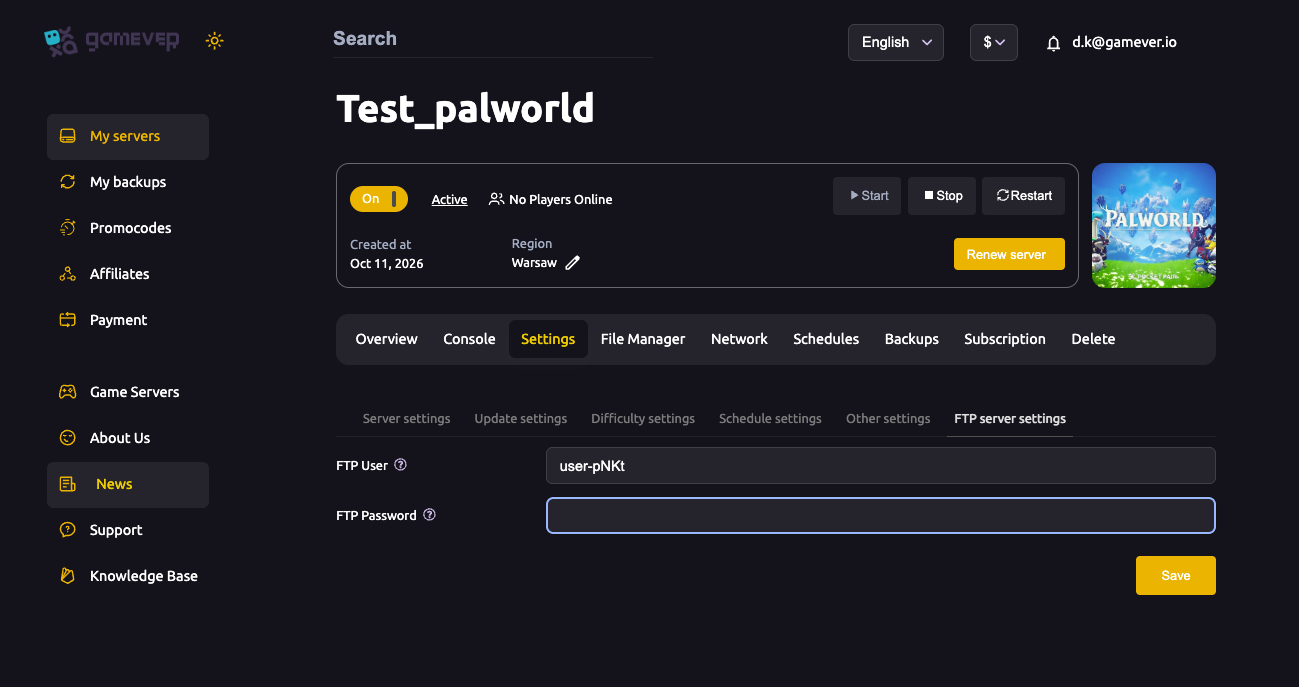
Task: Click the News sidebar icon
Action: pyautogui.click(x=68, y=484)
